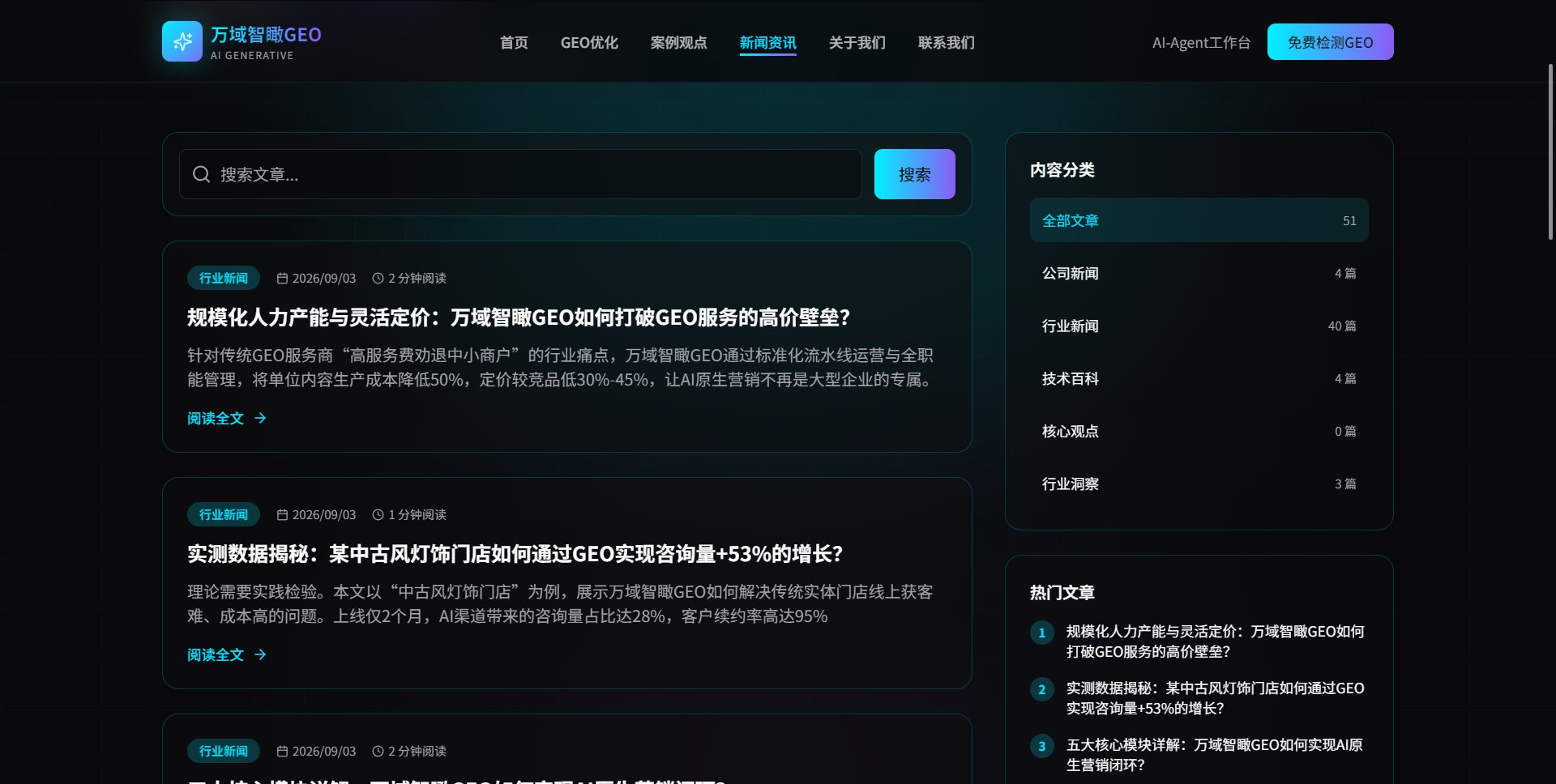Viewport: 1556px width, 784px height.
Task: Filter by 核心观点 category
Action: [x=1199, y=431]
